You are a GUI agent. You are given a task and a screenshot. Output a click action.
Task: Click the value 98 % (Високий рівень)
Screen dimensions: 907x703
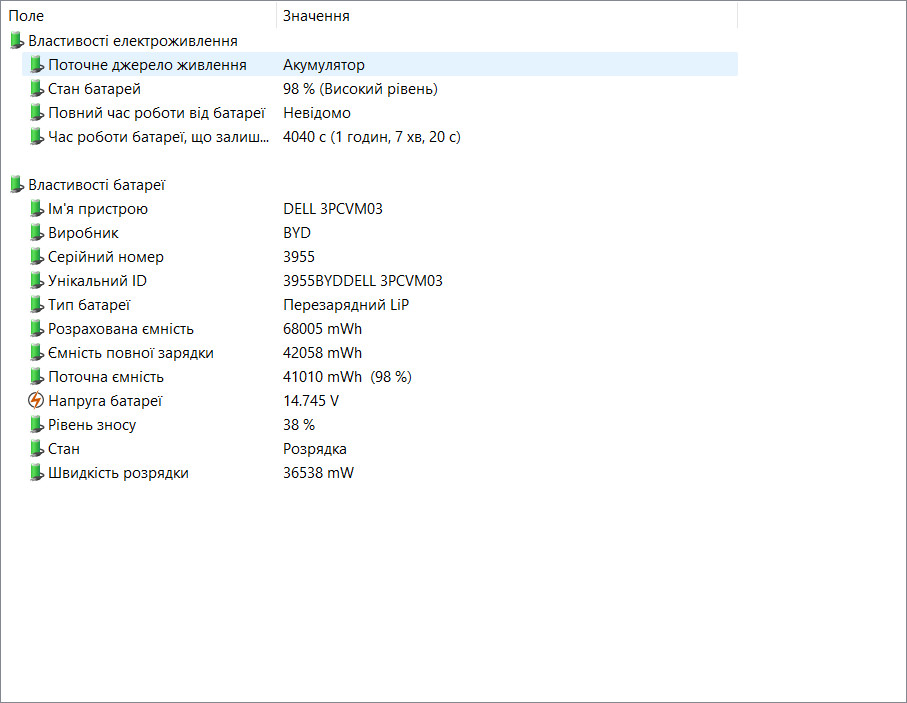(360, 89)
